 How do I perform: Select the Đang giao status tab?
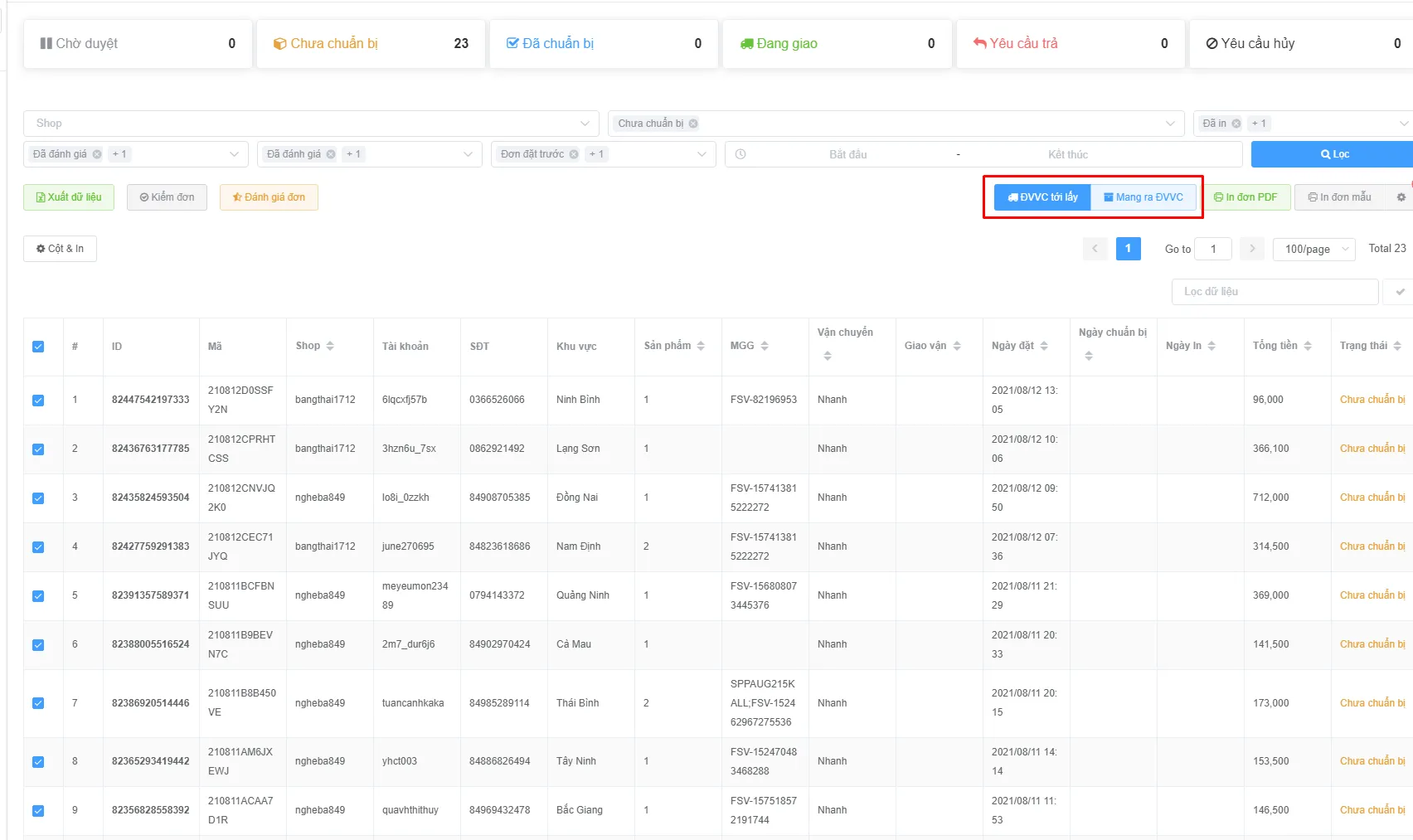coord(838,44)
